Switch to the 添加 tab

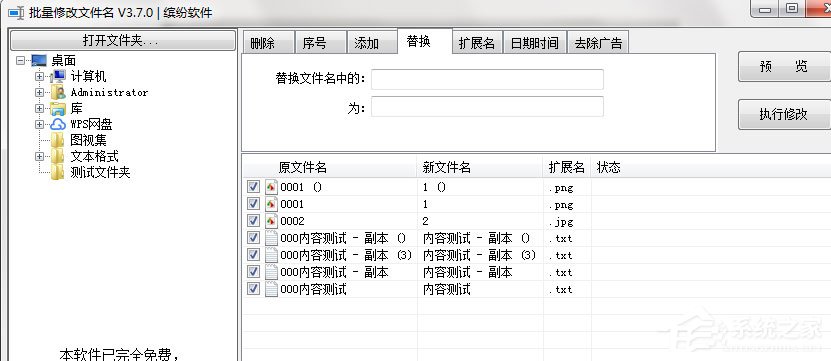click(372, 42)
